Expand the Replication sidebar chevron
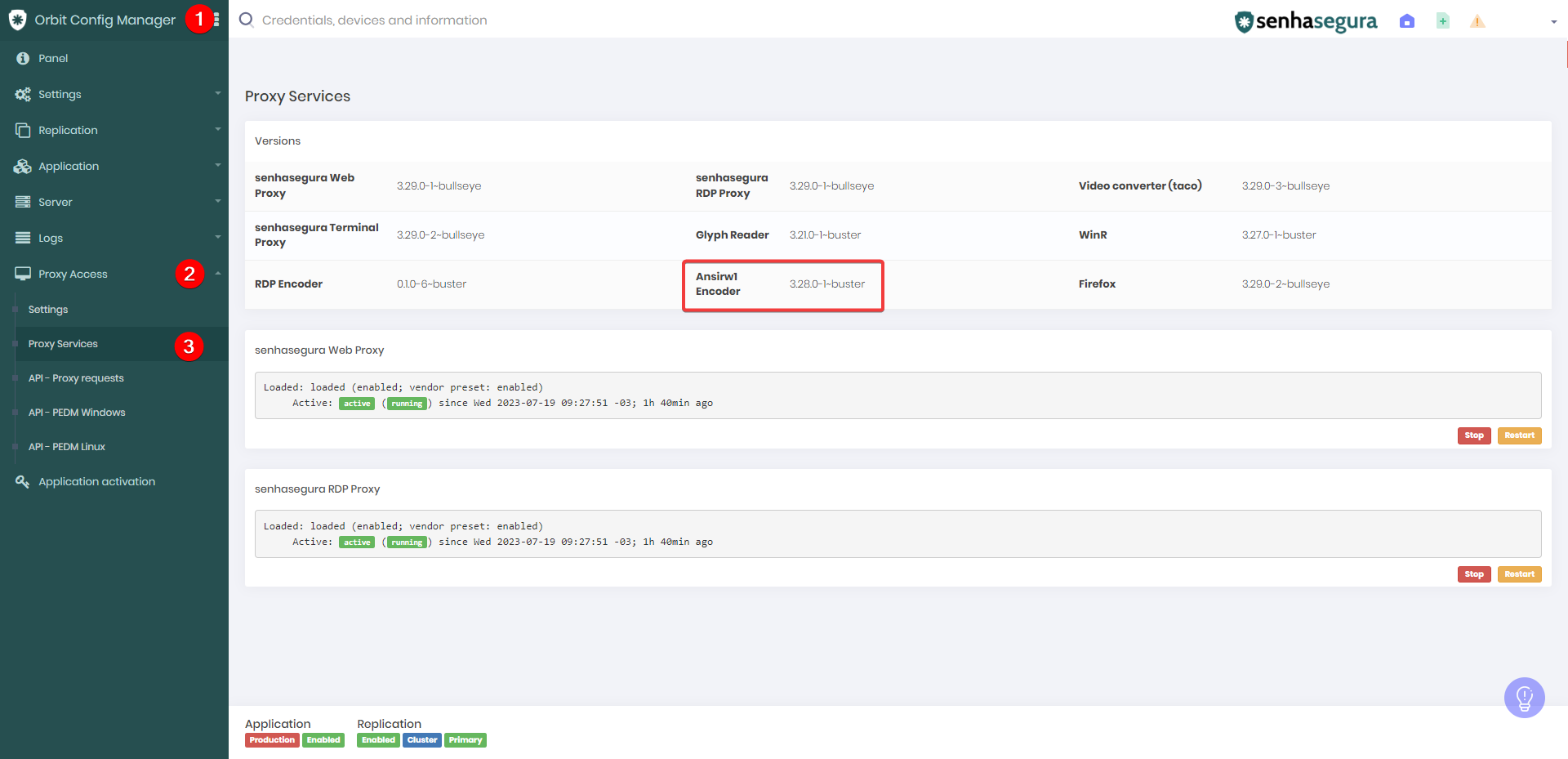1568x759 pixels. (x=218, y=130)
